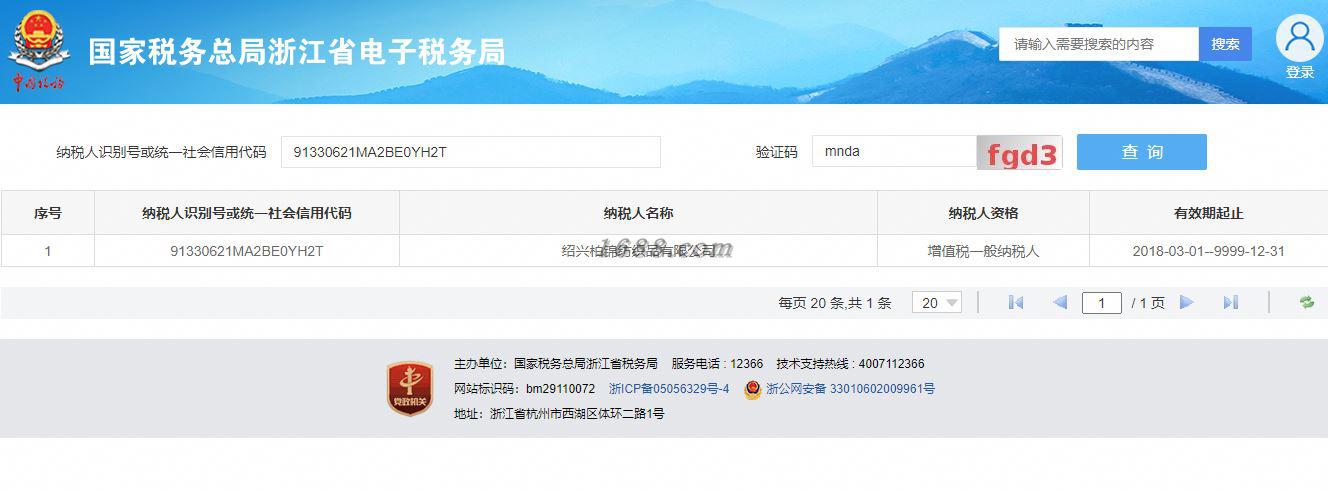Click the 国家税务总局浙江省电子税务局 title
The width and height of the screenshot is (1328, 491).
point(297,52)
